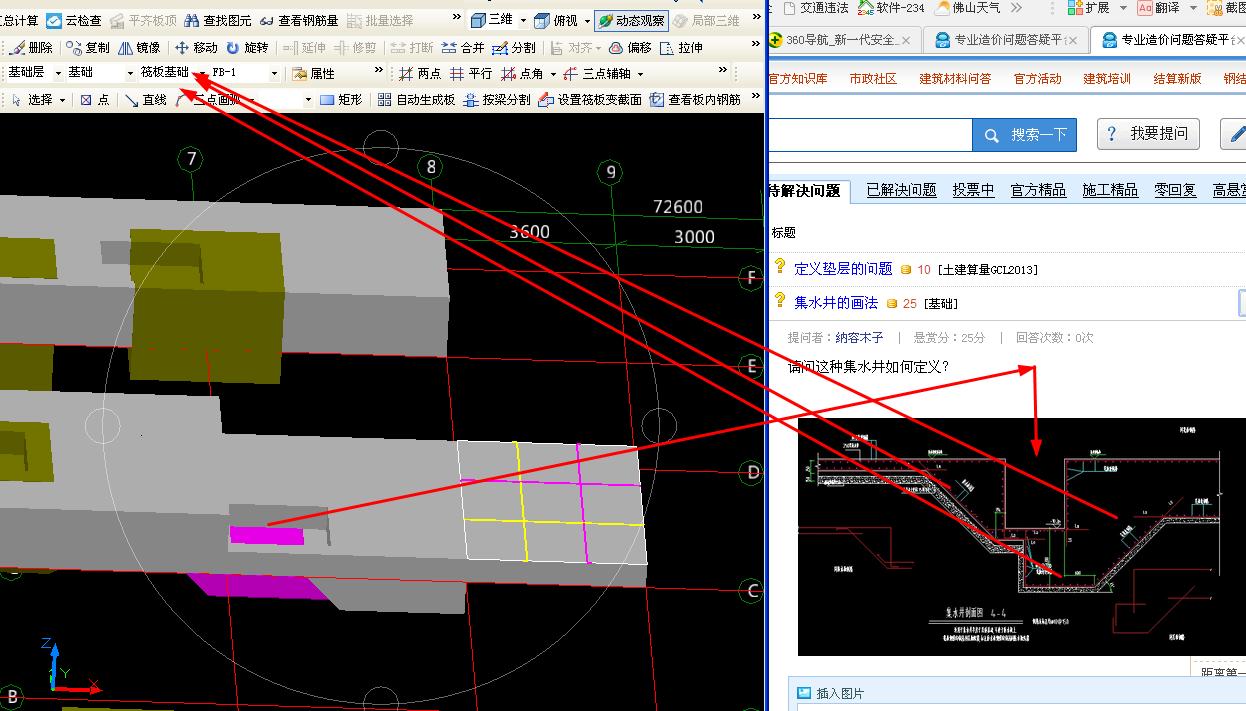The height and width of the screenshot is (711, 1246).
Task: Switch to middle 专业造价问题答疑平台 tab
Action: click(1005, 39)
